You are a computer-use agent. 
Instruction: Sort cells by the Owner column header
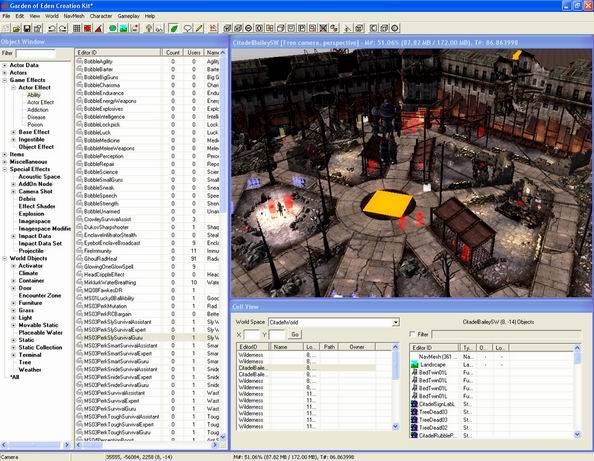coord(357,347)
